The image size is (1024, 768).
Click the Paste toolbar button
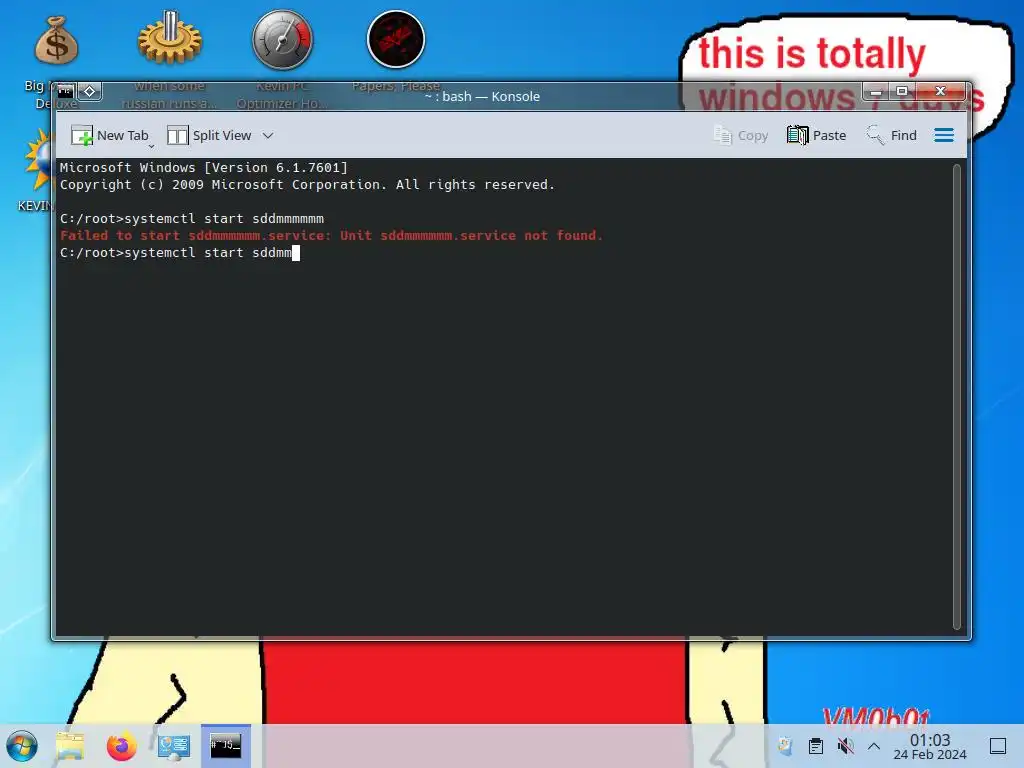point(816,135)
